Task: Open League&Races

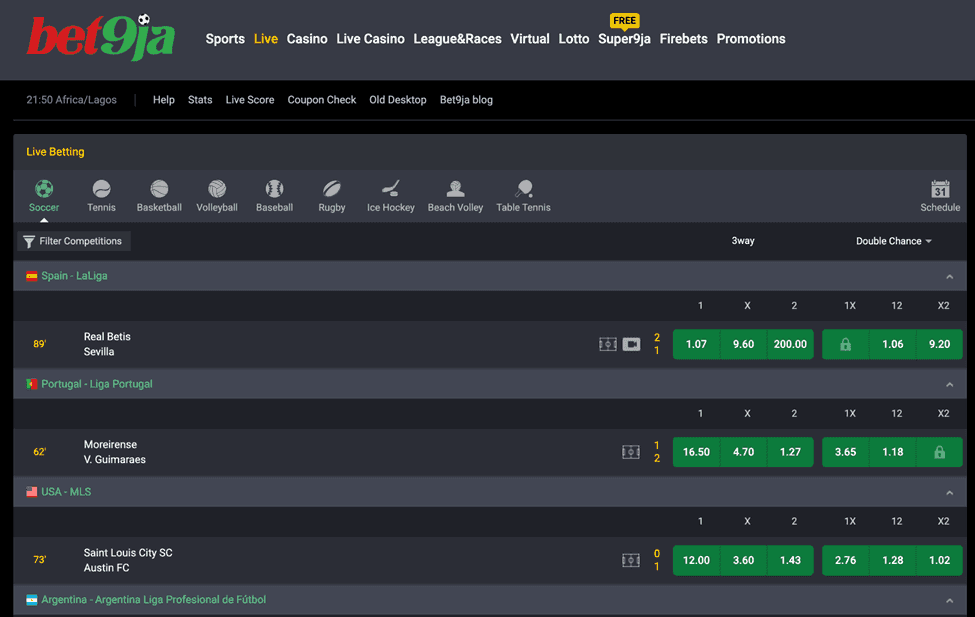Action: 457,39
